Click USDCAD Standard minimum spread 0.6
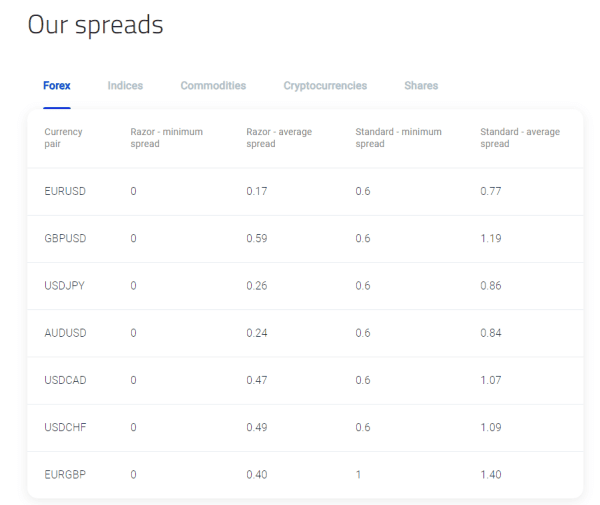 [x=363, y=380]
